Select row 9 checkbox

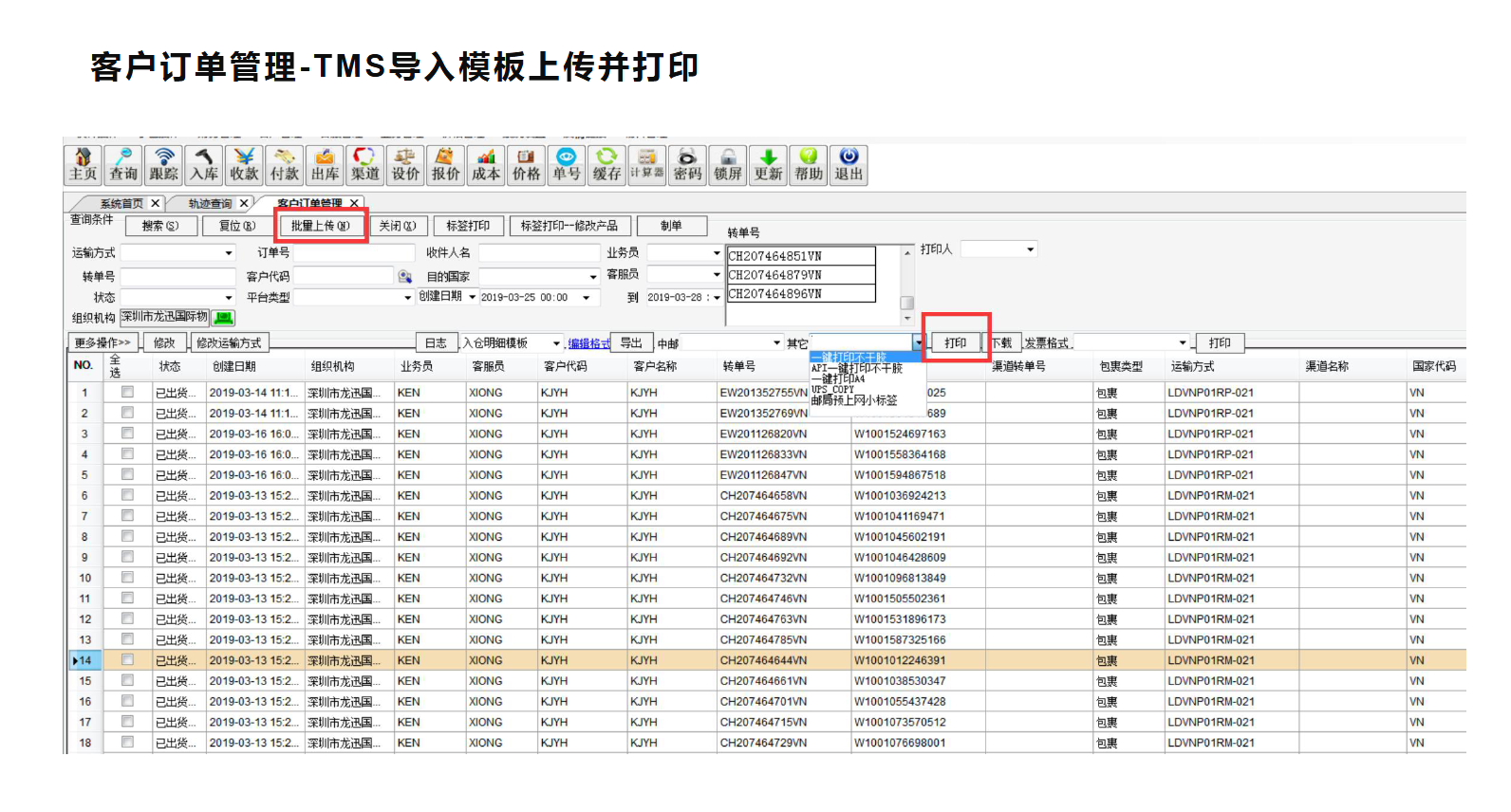(127, 557)
